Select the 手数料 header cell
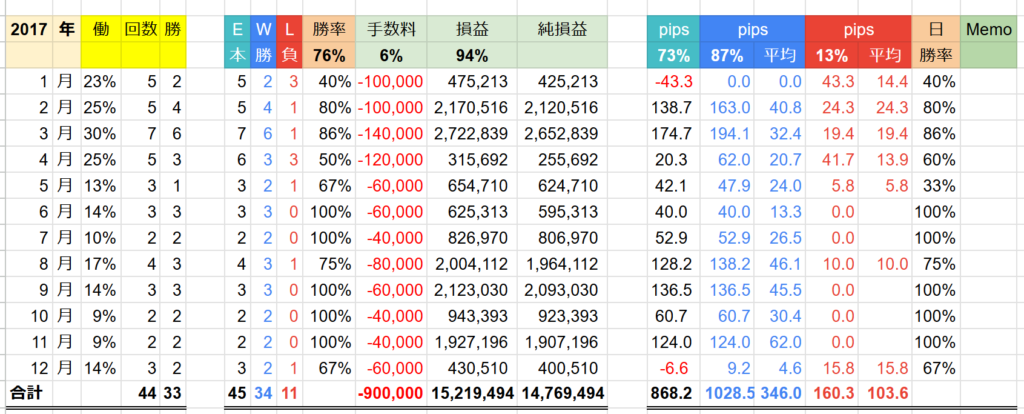Screen dimensions: 1024x414 point(390,30)
